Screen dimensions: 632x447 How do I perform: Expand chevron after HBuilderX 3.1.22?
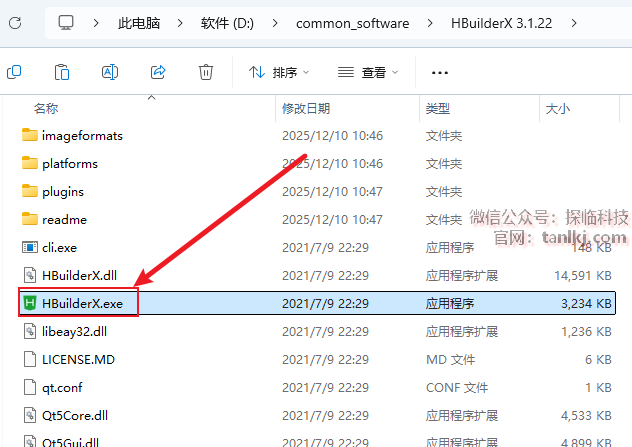tap(574, 23)
